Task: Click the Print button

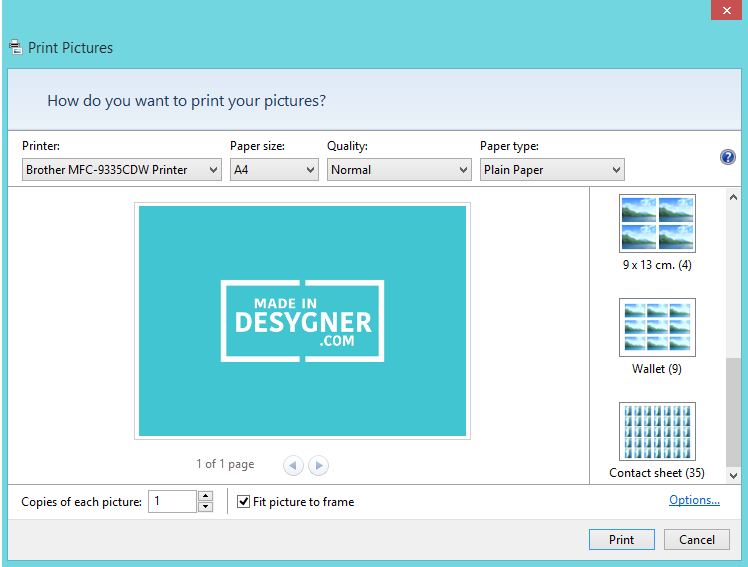Action: click(622, 539)
